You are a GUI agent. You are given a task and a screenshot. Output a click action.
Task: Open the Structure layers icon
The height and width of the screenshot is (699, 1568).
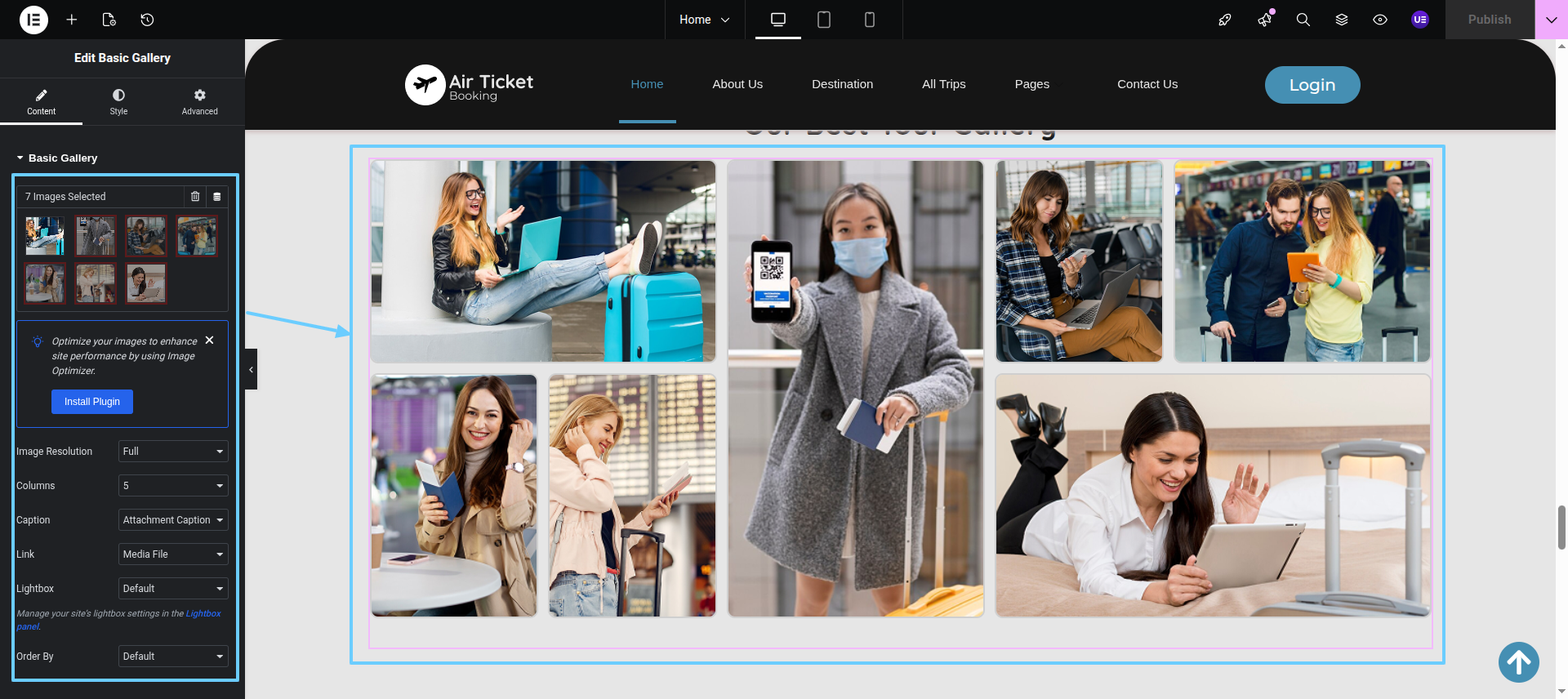tap(1341, 20)
